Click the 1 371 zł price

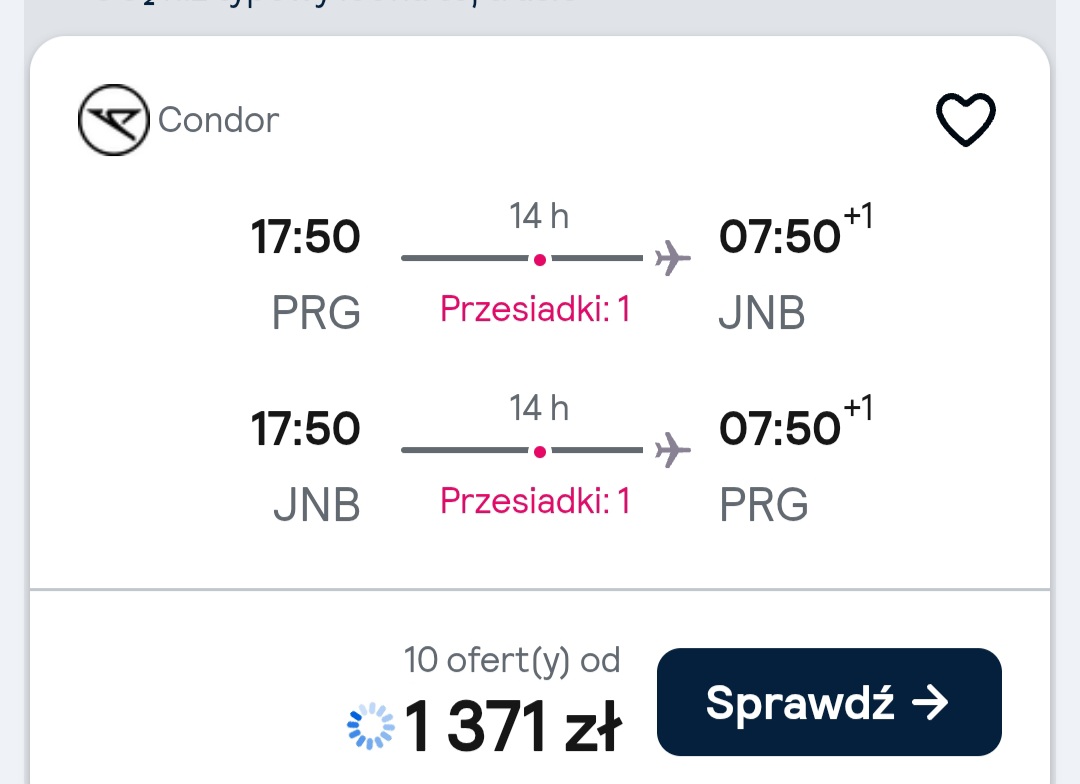tap(512, 726)
